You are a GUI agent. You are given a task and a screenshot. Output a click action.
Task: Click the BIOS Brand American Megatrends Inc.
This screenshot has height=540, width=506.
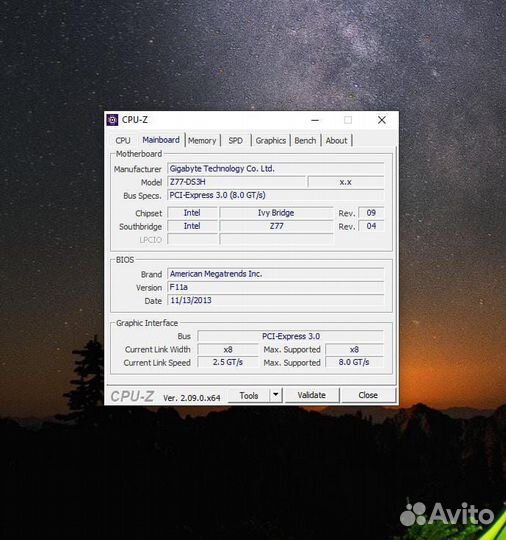coord(276,274)
